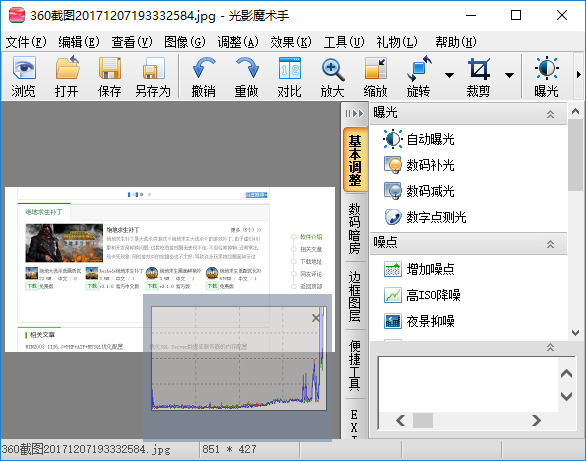Click status bar filename 360截图20171207193332584.jpg

coord(86,449)
